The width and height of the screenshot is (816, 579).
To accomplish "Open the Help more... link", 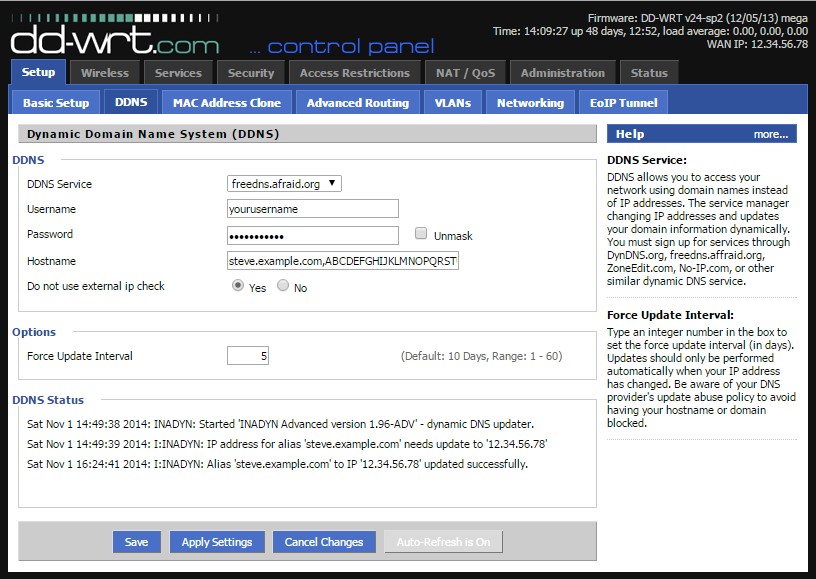I will click(771, 134).
